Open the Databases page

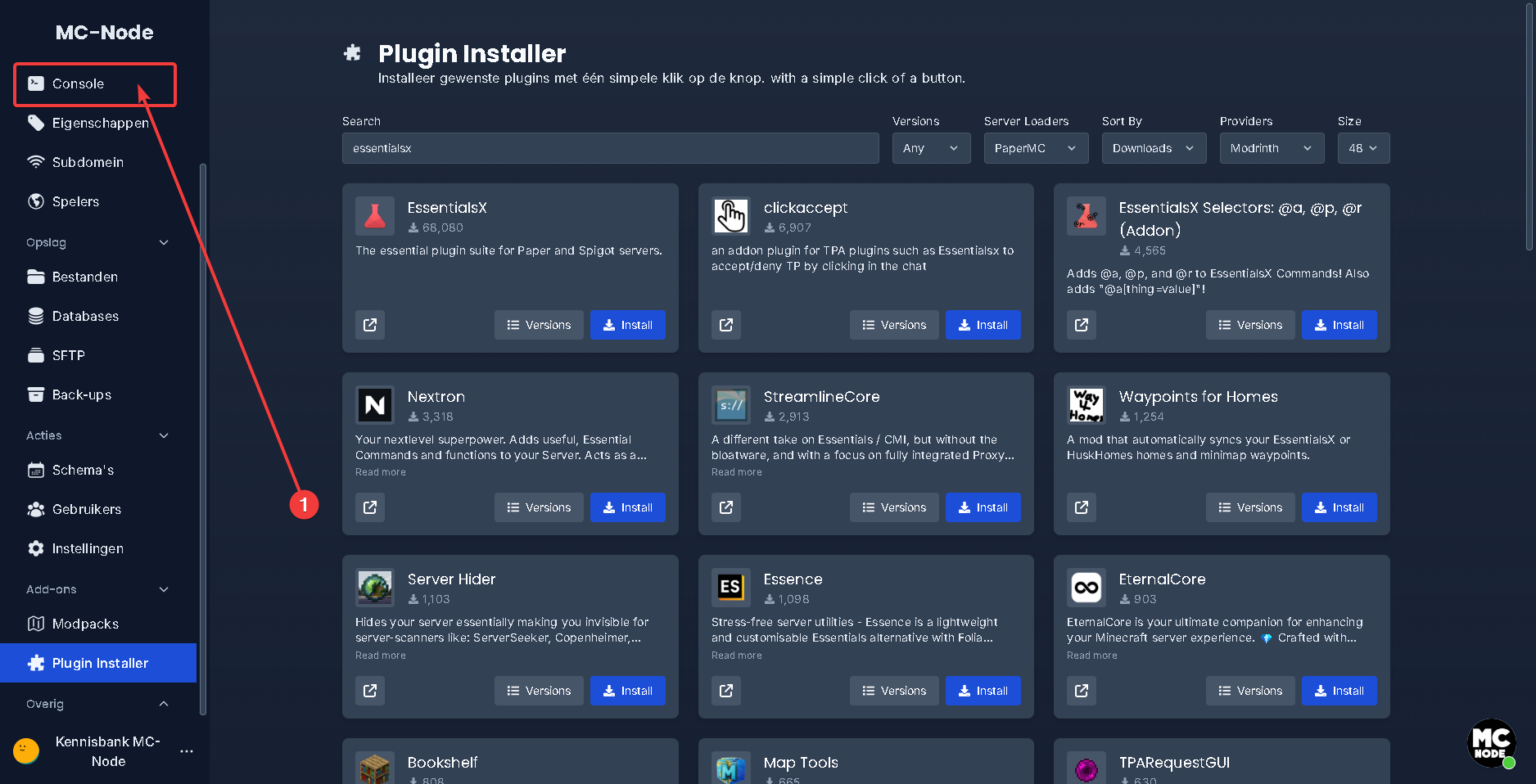click(x=98, y=316)
